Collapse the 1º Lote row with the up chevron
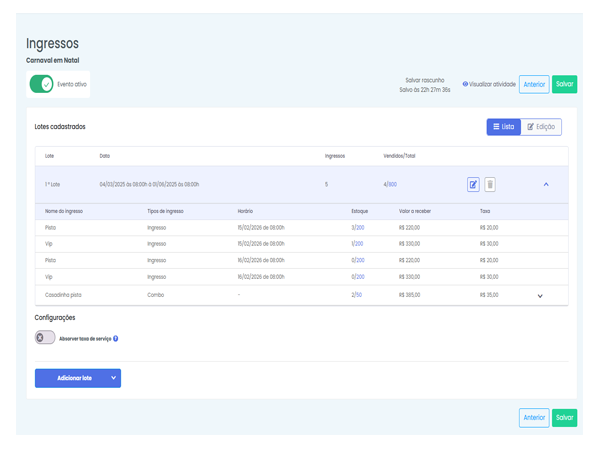Viewport: 600px width, 450px height. 546,184
